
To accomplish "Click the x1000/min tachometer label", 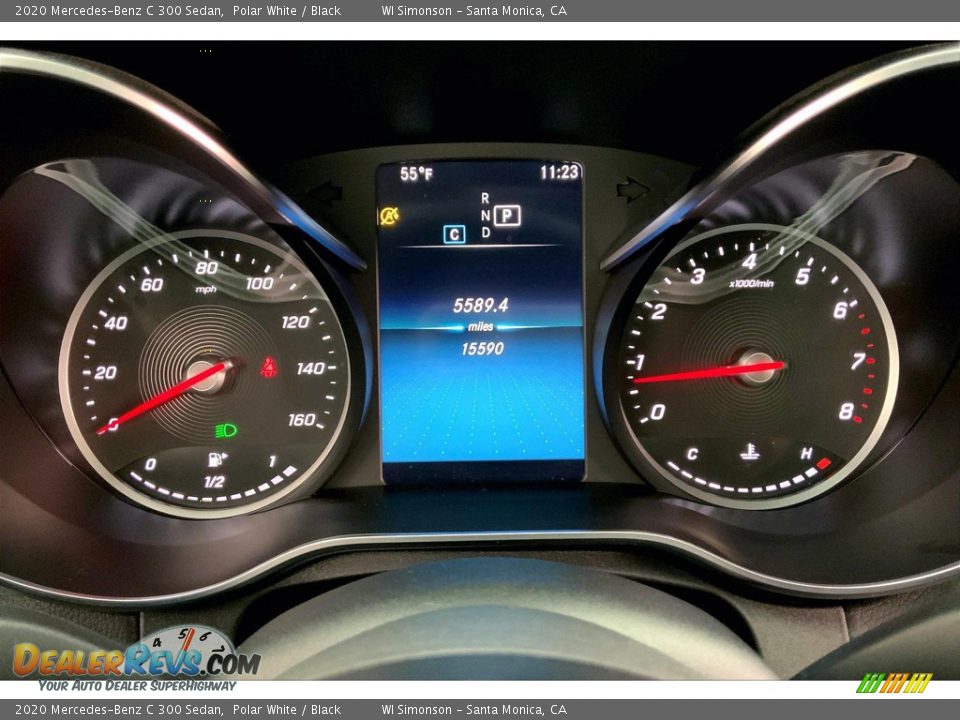I will click(751, 283).
